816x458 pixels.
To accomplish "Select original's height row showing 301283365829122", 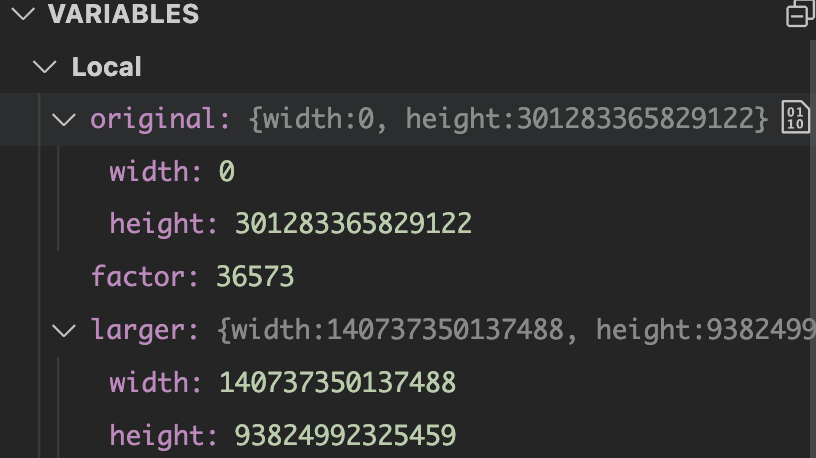I will pos(408,224).
